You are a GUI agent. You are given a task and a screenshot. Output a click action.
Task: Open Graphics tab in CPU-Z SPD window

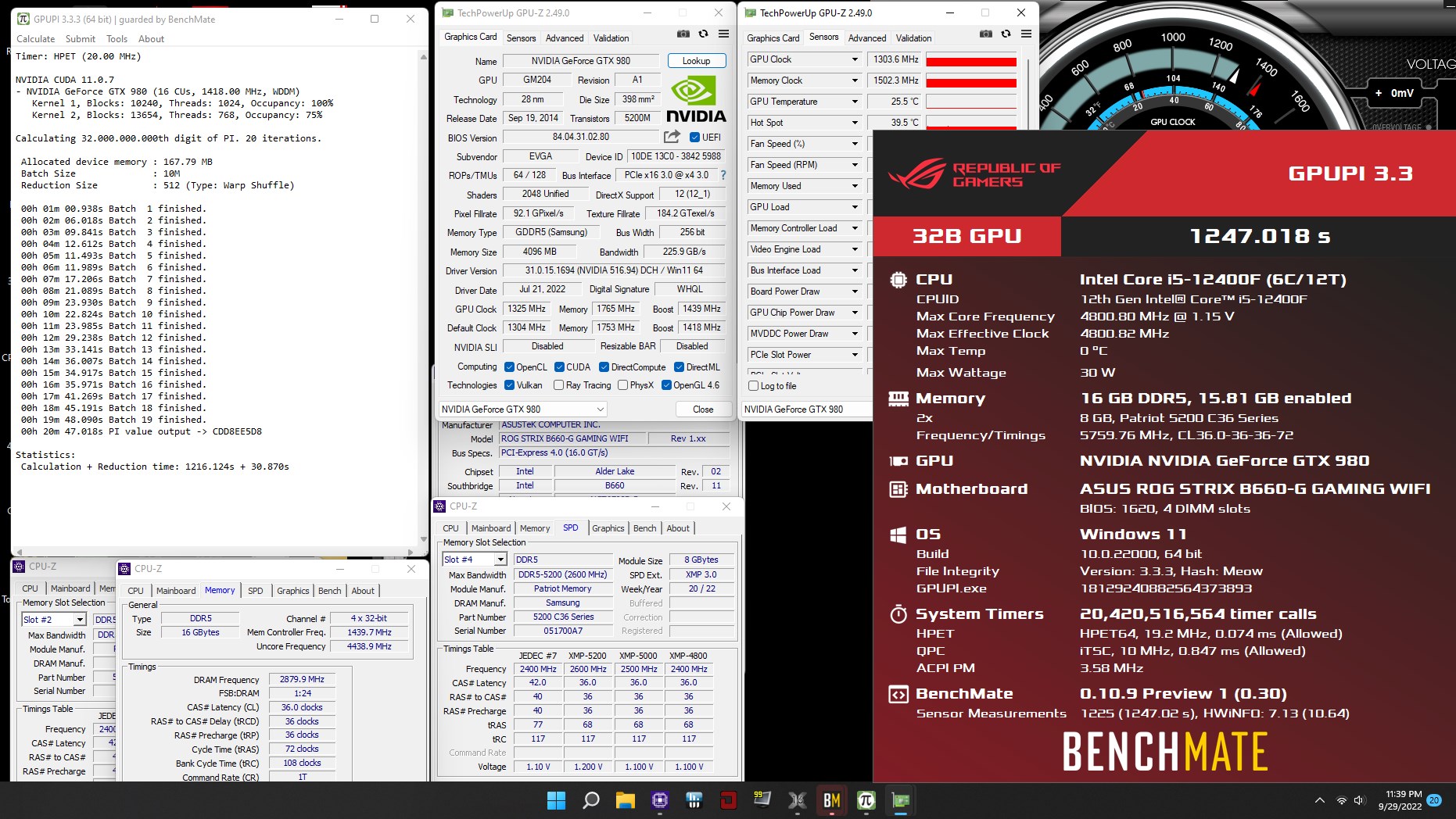(x=608, y=528)
